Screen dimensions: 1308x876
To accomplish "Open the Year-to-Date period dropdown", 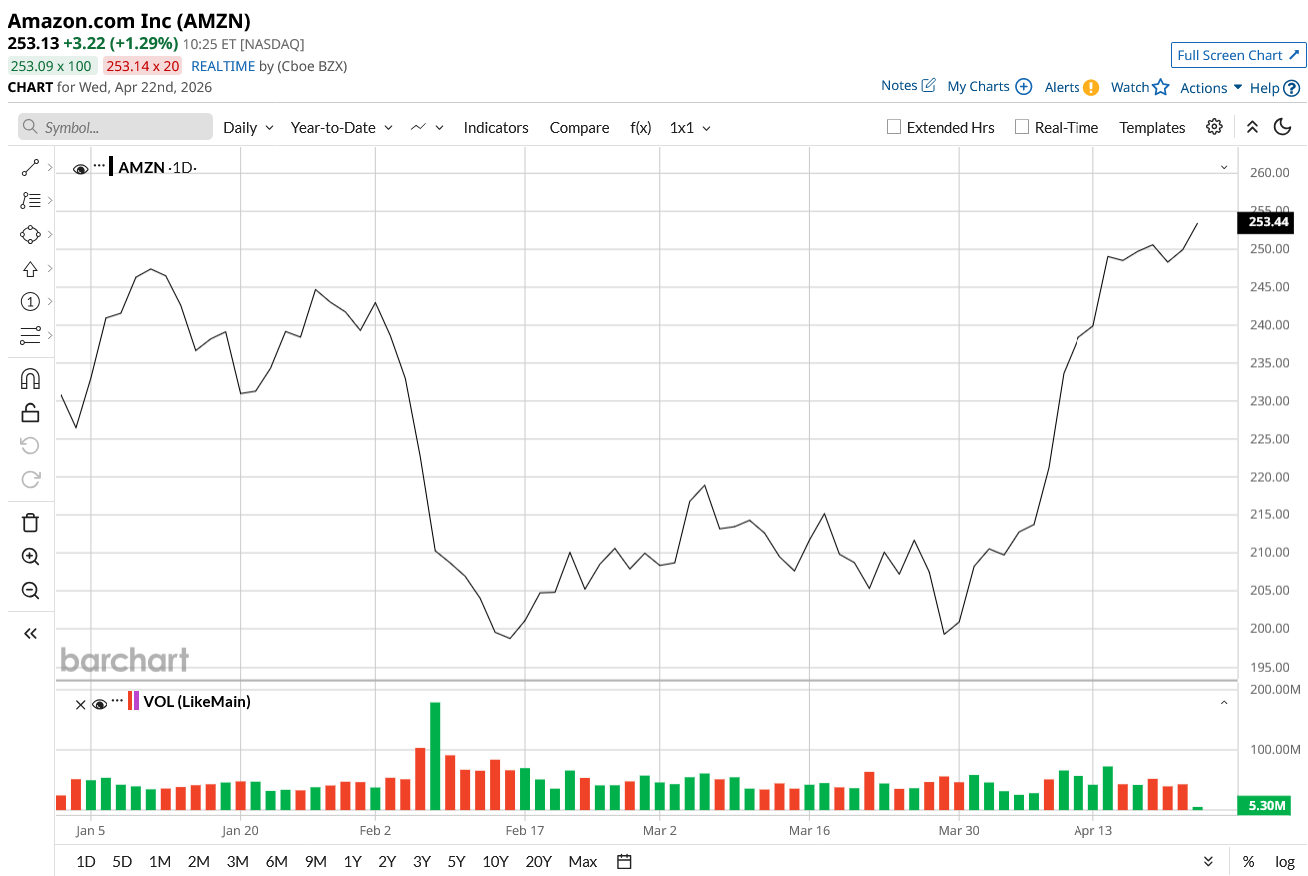I will [341, 127].
